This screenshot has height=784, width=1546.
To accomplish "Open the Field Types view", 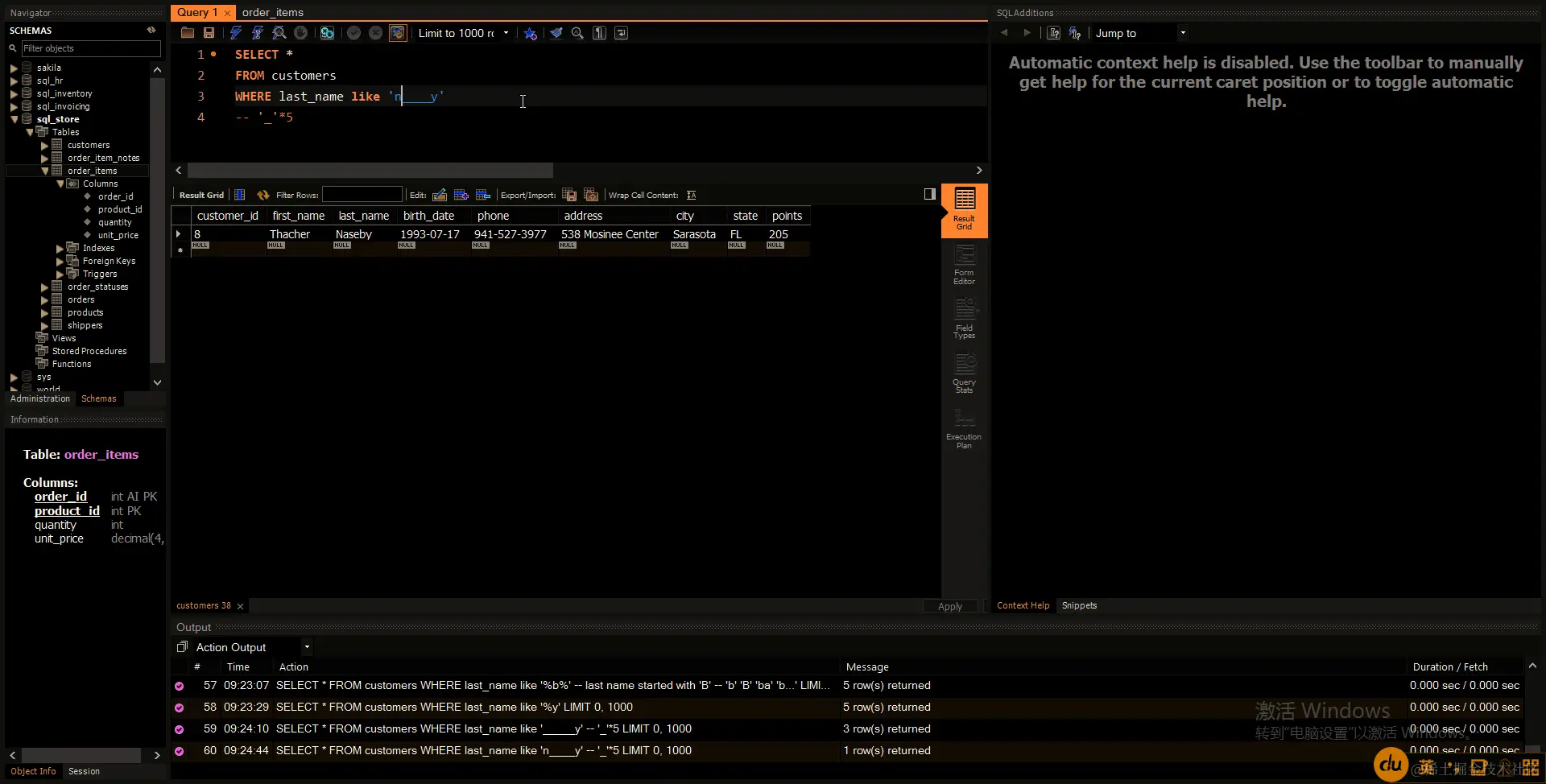I will (x=965, y=319).
